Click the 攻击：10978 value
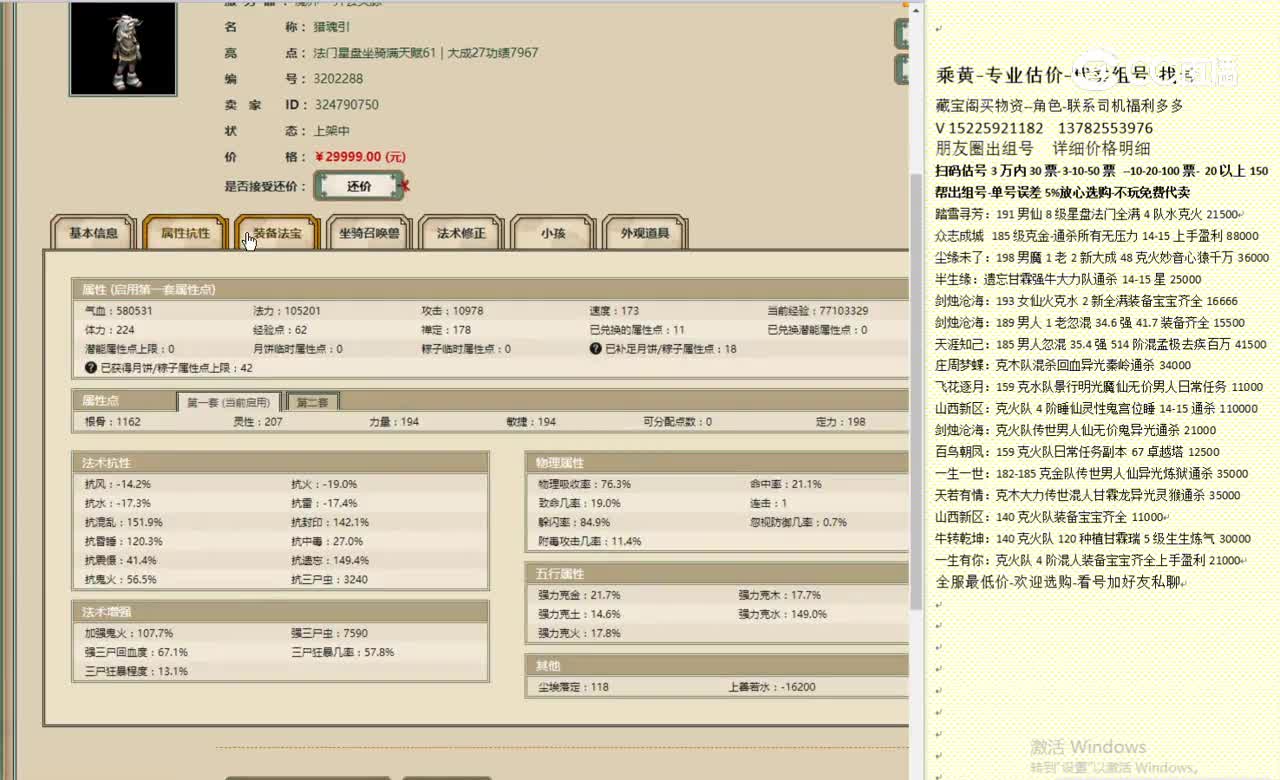Viewport: 1280px width, 780px height. pos(452,311)
